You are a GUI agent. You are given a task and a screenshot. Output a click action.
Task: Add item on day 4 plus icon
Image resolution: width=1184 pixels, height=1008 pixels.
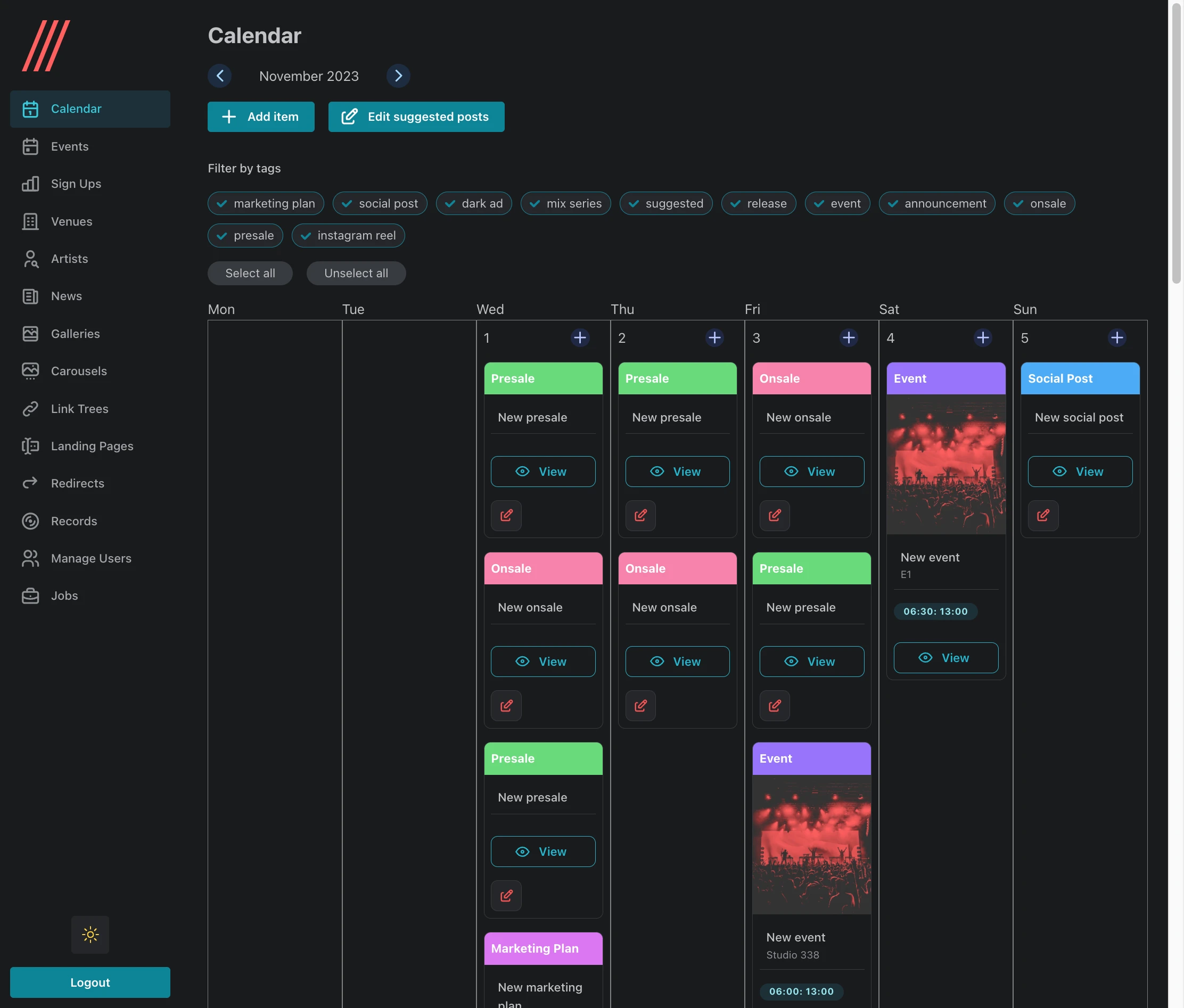pos(983,337)
